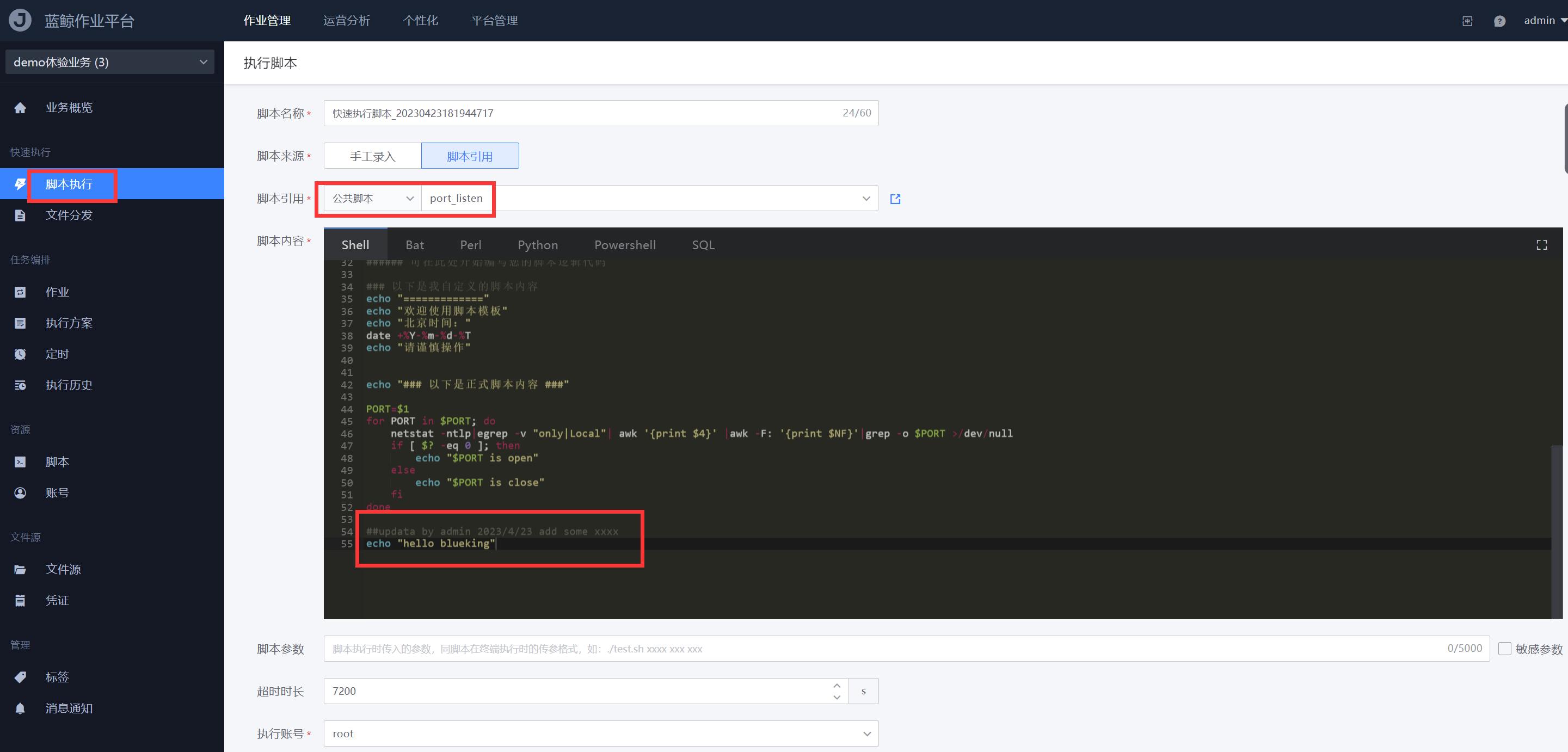Go to 执行历史 page

tap(69, 385)
